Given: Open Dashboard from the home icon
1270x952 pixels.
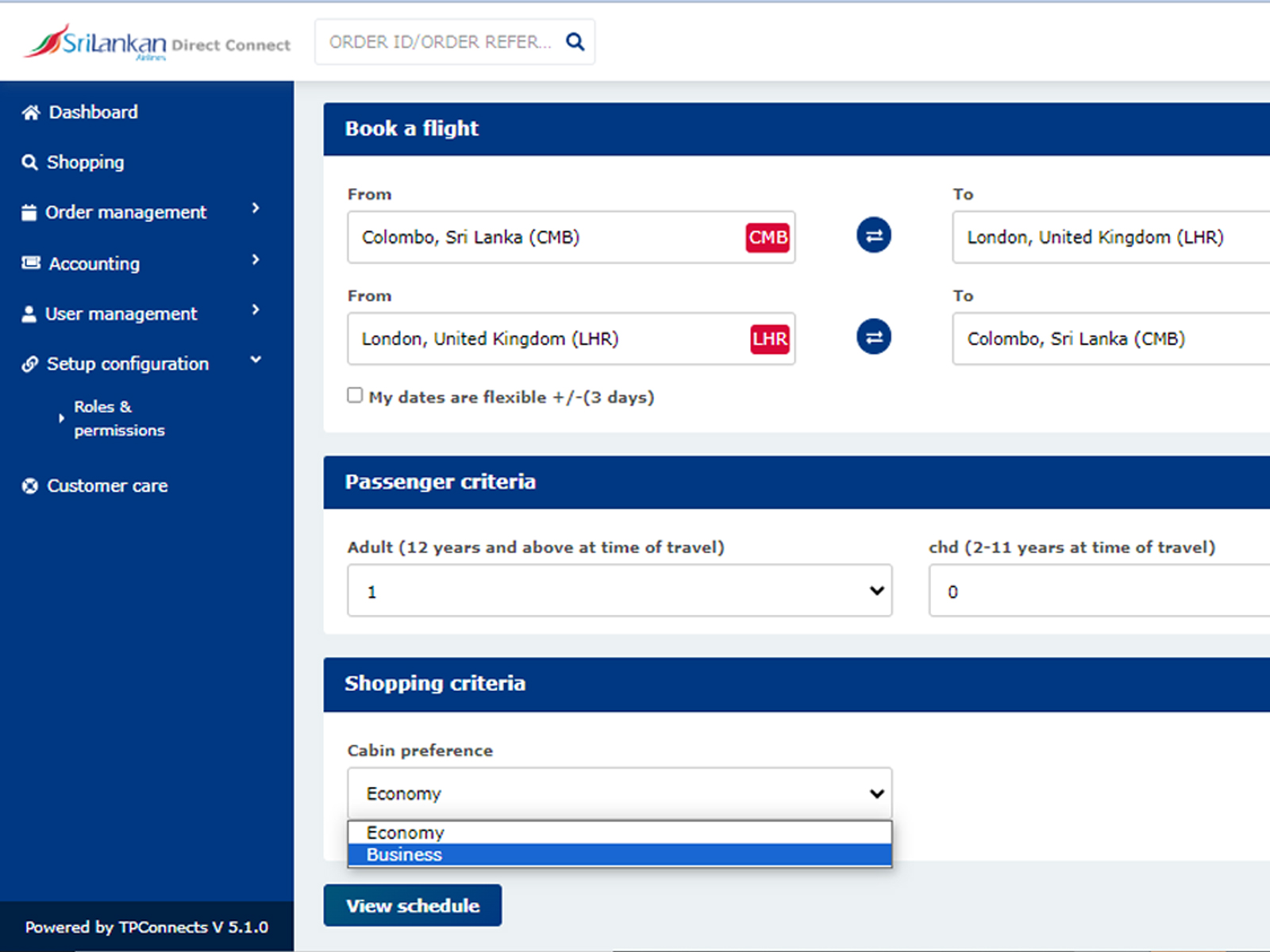Looking at the screenshot, I should click(x=31, y=113).
